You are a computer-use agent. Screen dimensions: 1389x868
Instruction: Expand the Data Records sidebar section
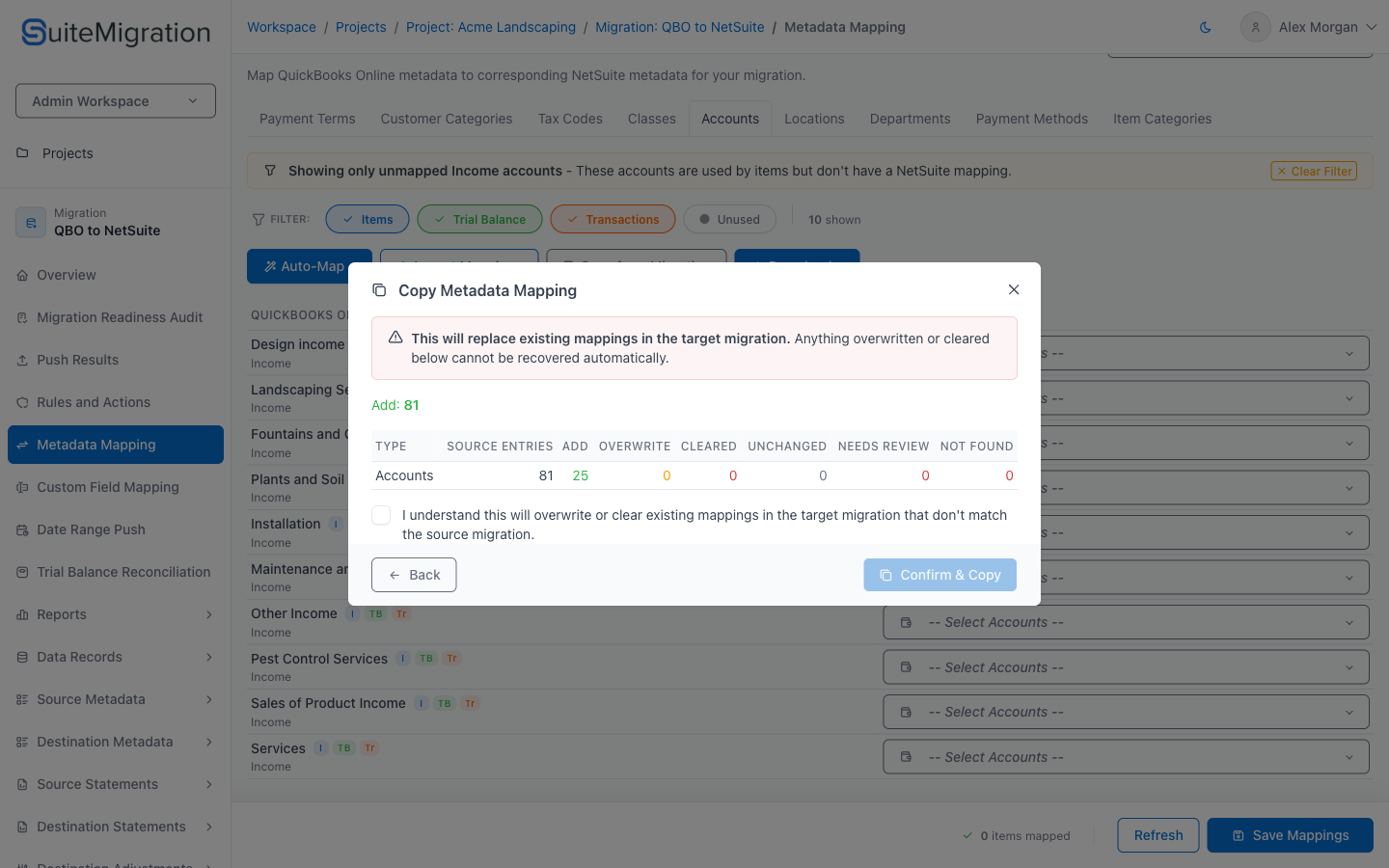point(209,657)
